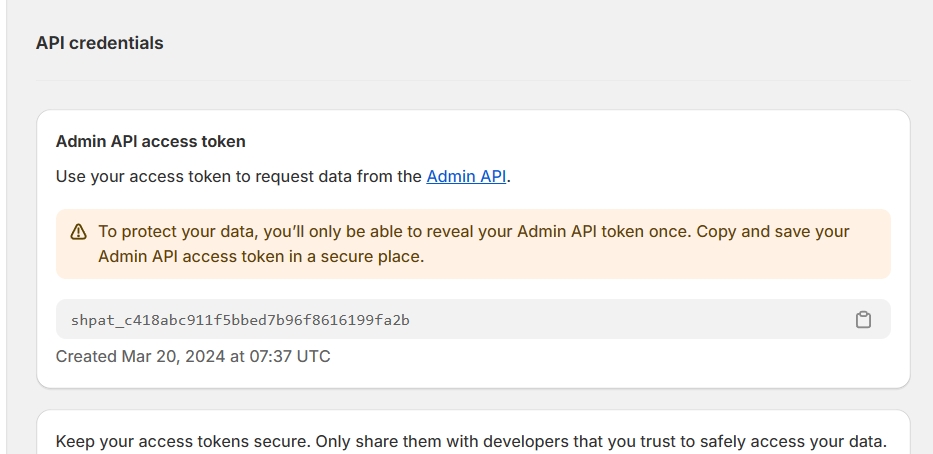Click empty area of token box before clipboard
Image resolution: width=933 pixels, height=454 pixels.
click(631, 320)
